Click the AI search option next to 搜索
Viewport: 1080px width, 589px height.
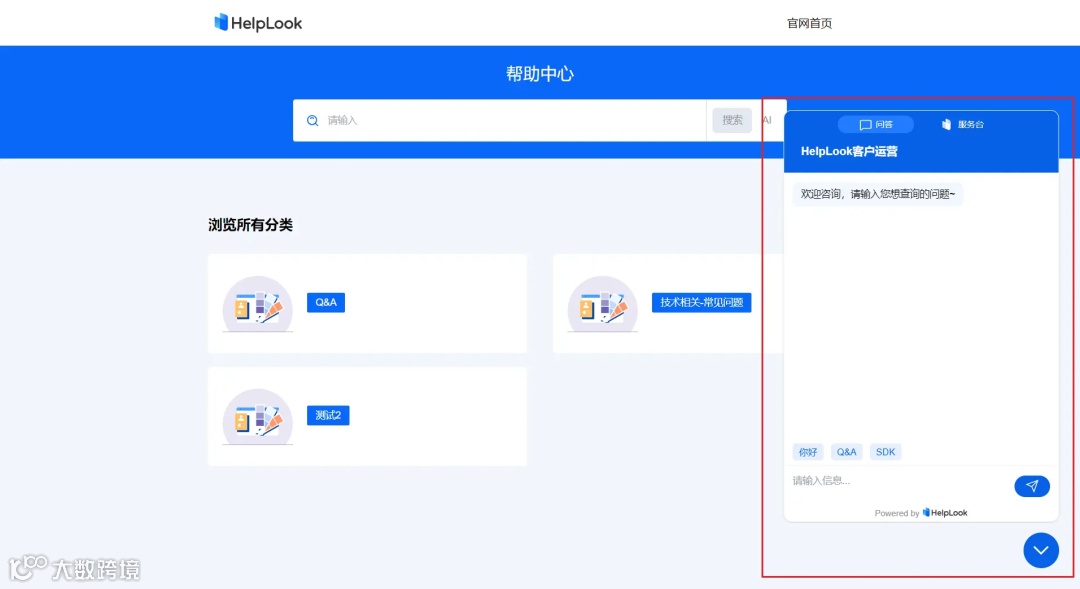[768, 119]
